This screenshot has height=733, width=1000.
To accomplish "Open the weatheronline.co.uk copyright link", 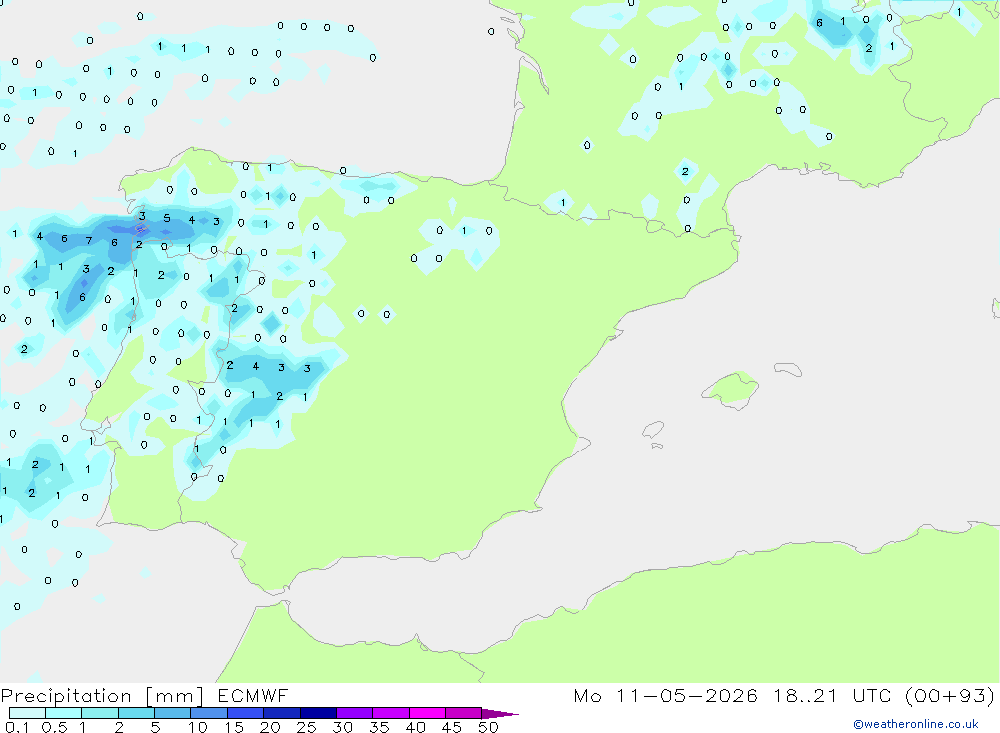I will click(916, 724).
